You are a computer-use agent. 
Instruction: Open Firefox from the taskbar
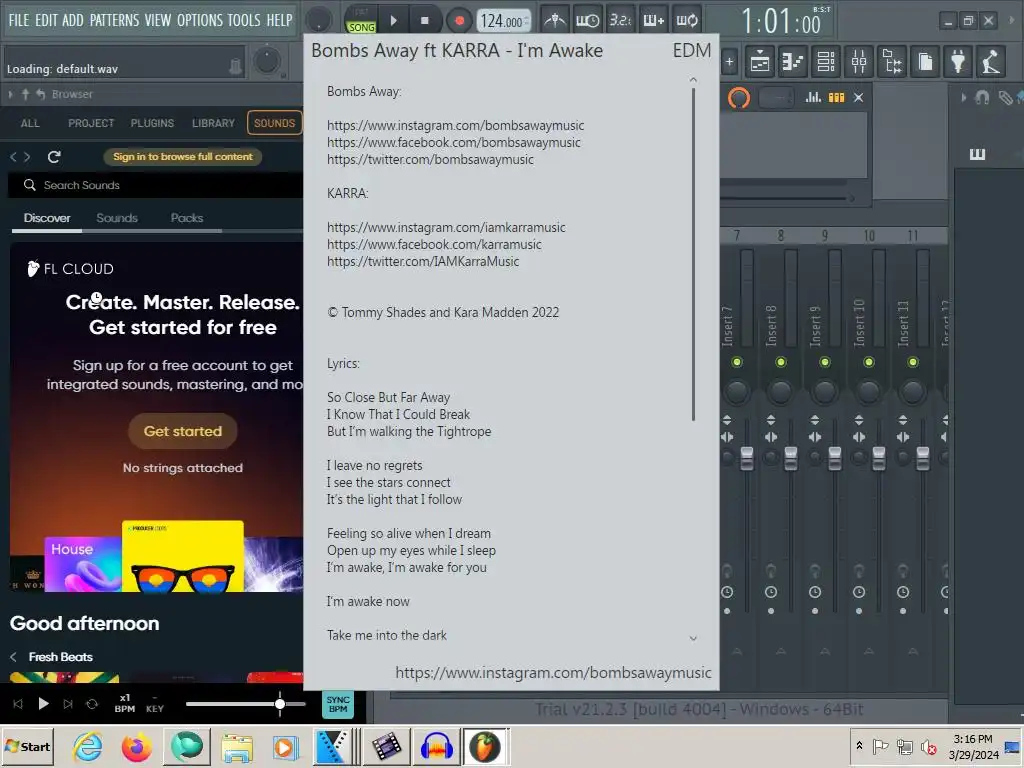(x=136, y=747)
